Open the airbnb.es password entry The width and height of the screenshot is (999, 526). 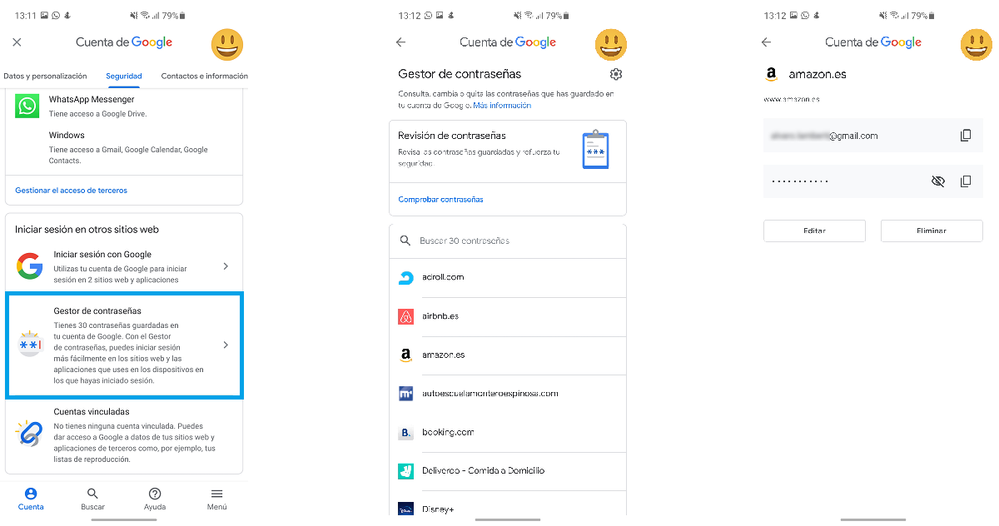pyautogui.click(x=508, y=316)
